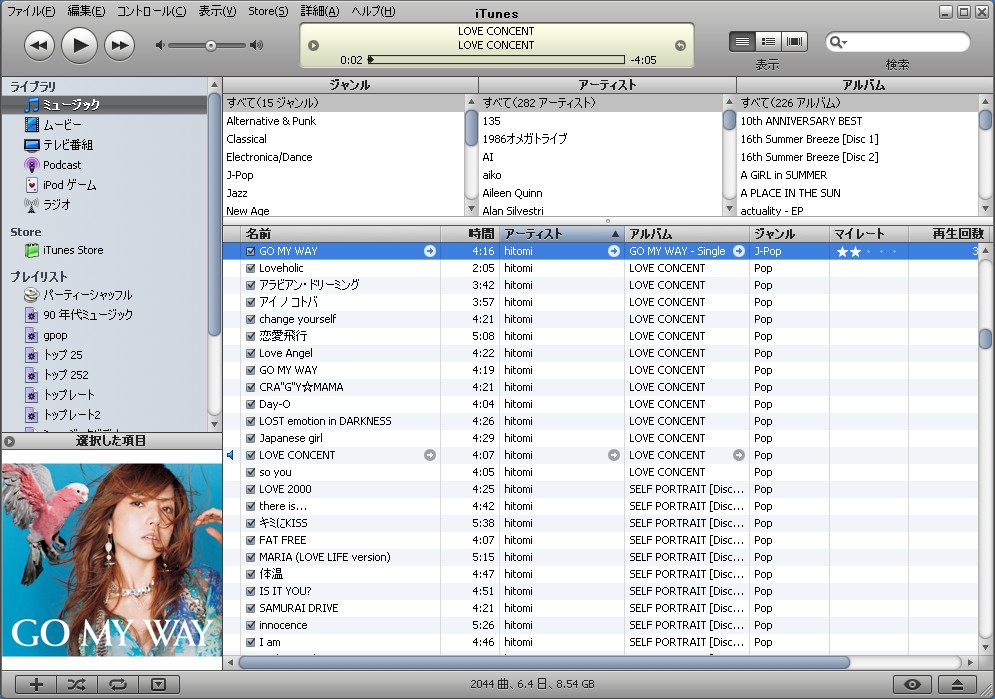Select the album grouped view button
Viewport: 995px width, 699px height.
click(768, 42)
